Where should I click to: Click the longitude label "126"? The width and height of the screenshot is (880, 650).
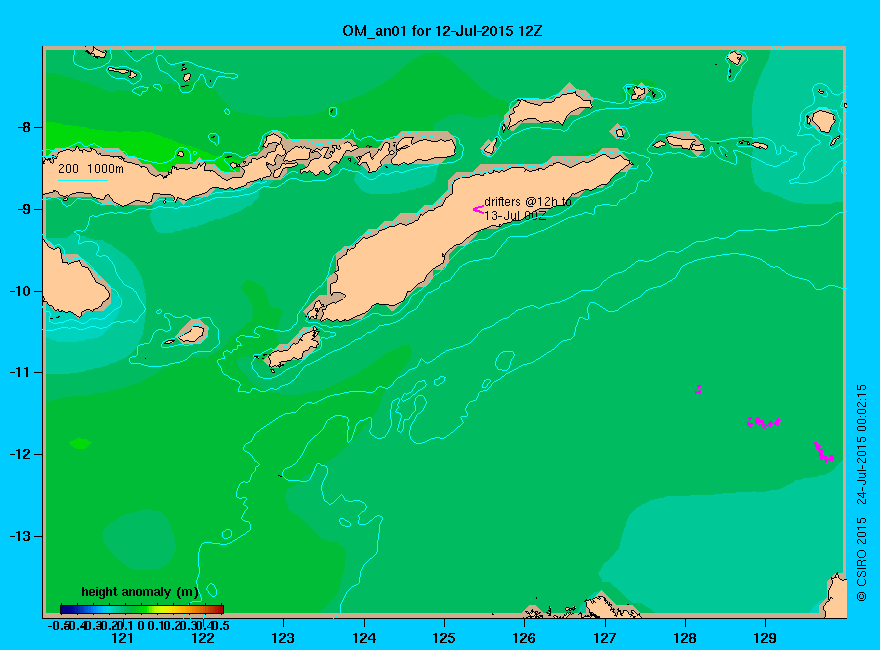[x=524, y=638]
